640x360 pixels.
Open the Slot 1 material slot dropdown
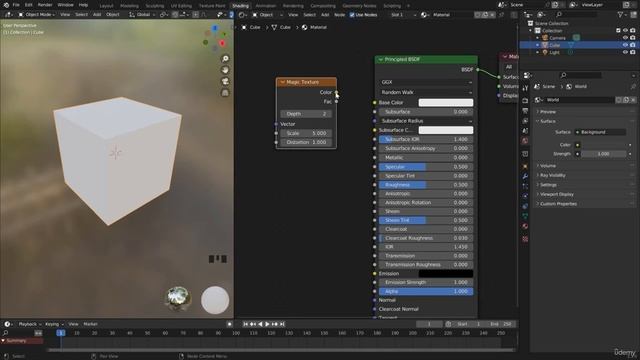click(x=403, y=15)
